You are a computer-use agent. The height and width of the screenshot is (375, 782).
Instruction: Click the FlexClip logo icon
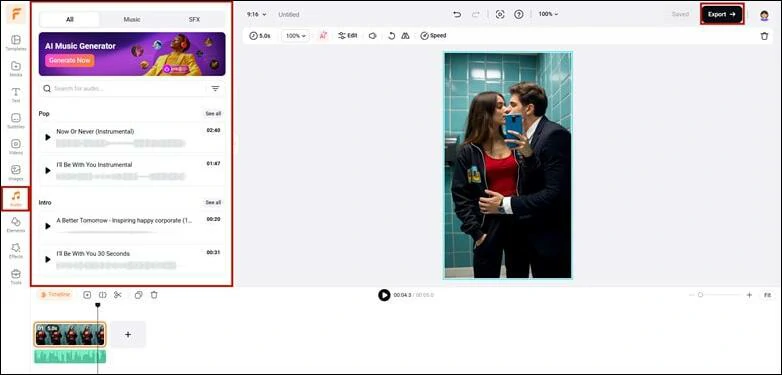(16, 14)
